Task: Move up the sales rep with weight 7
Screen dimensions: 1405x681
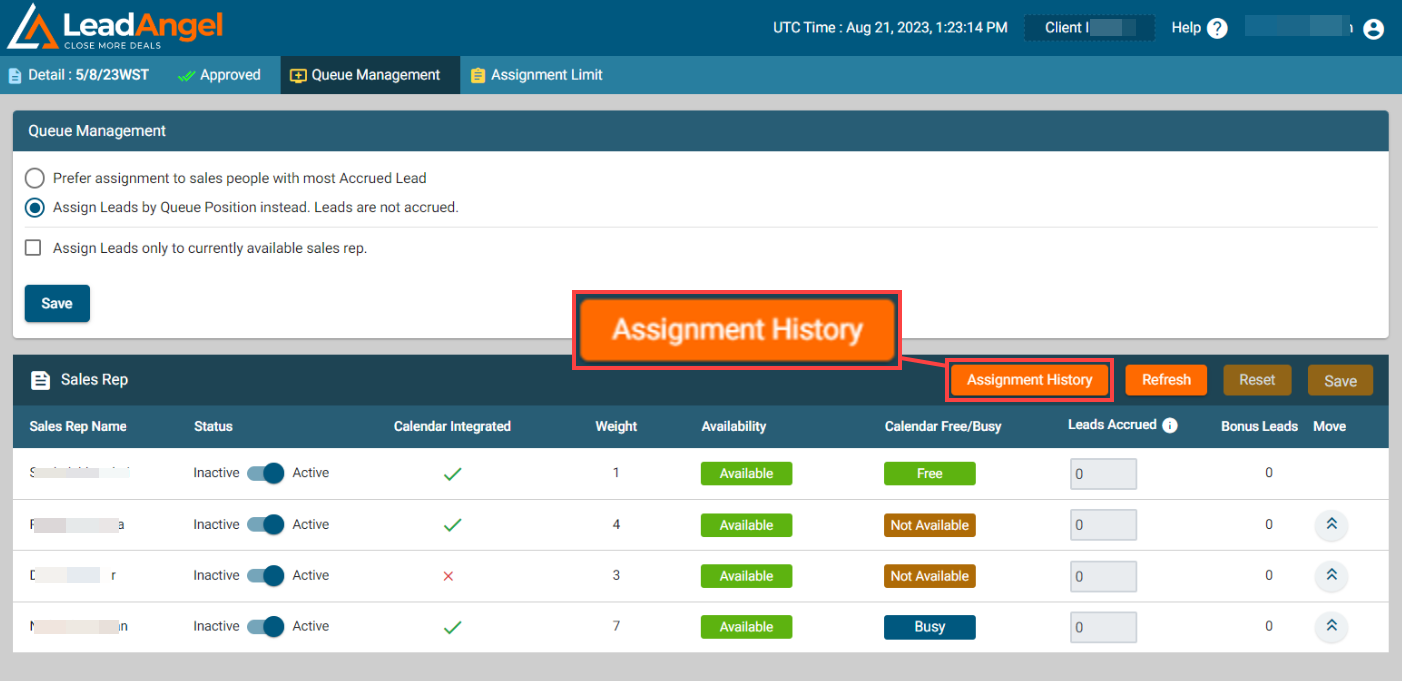Action: [x=1331, y=626]
